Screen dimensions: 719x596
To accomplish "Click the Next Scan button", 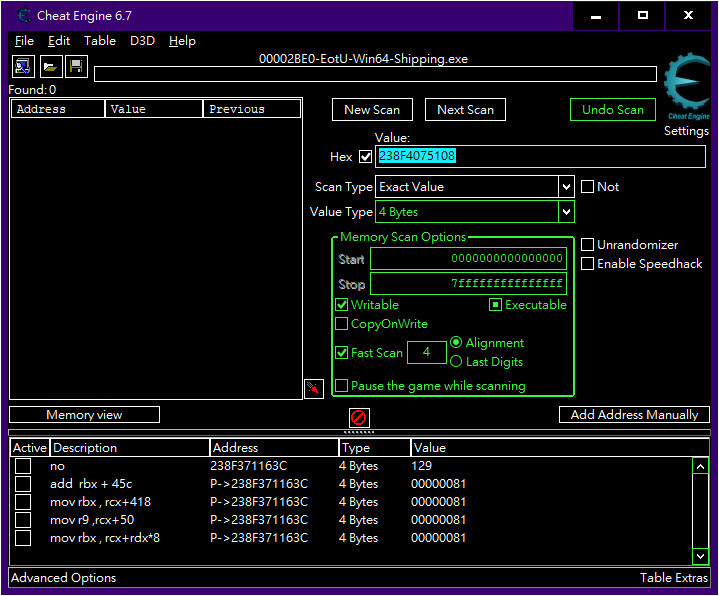I will pos(465,110).
